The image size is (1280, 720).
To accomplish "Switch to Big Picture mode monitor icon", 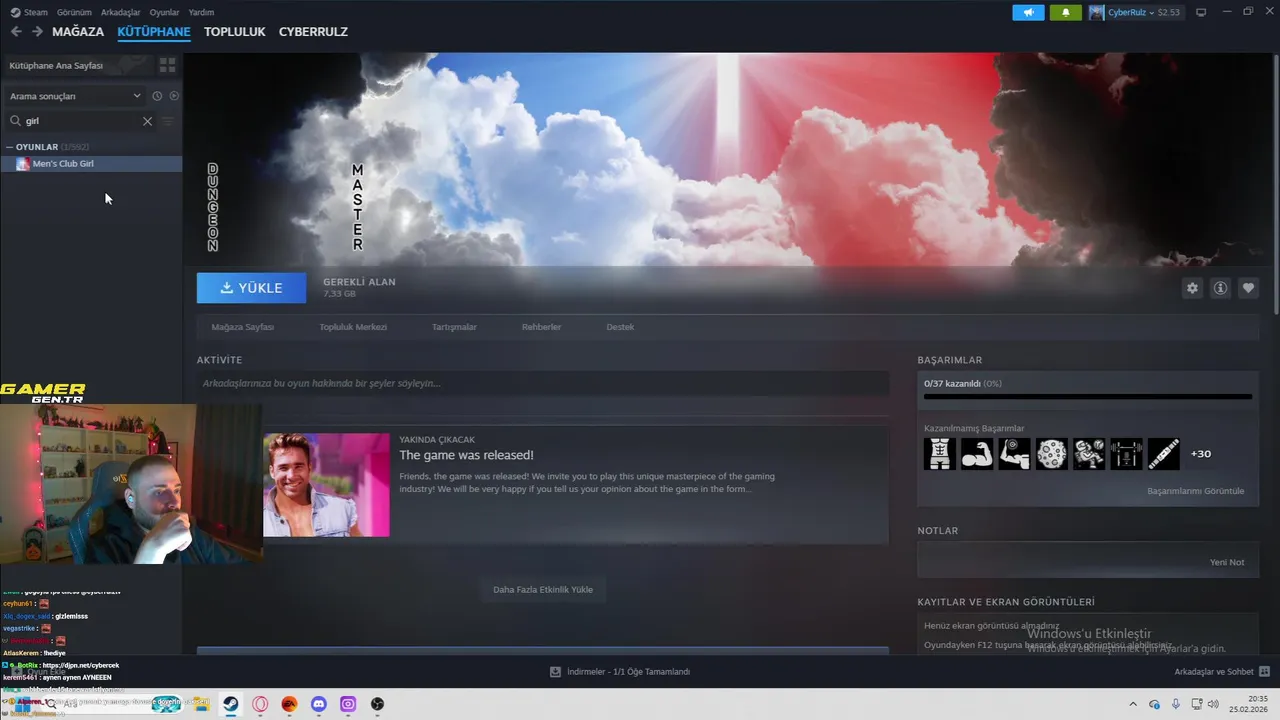I will point(1201,12).
